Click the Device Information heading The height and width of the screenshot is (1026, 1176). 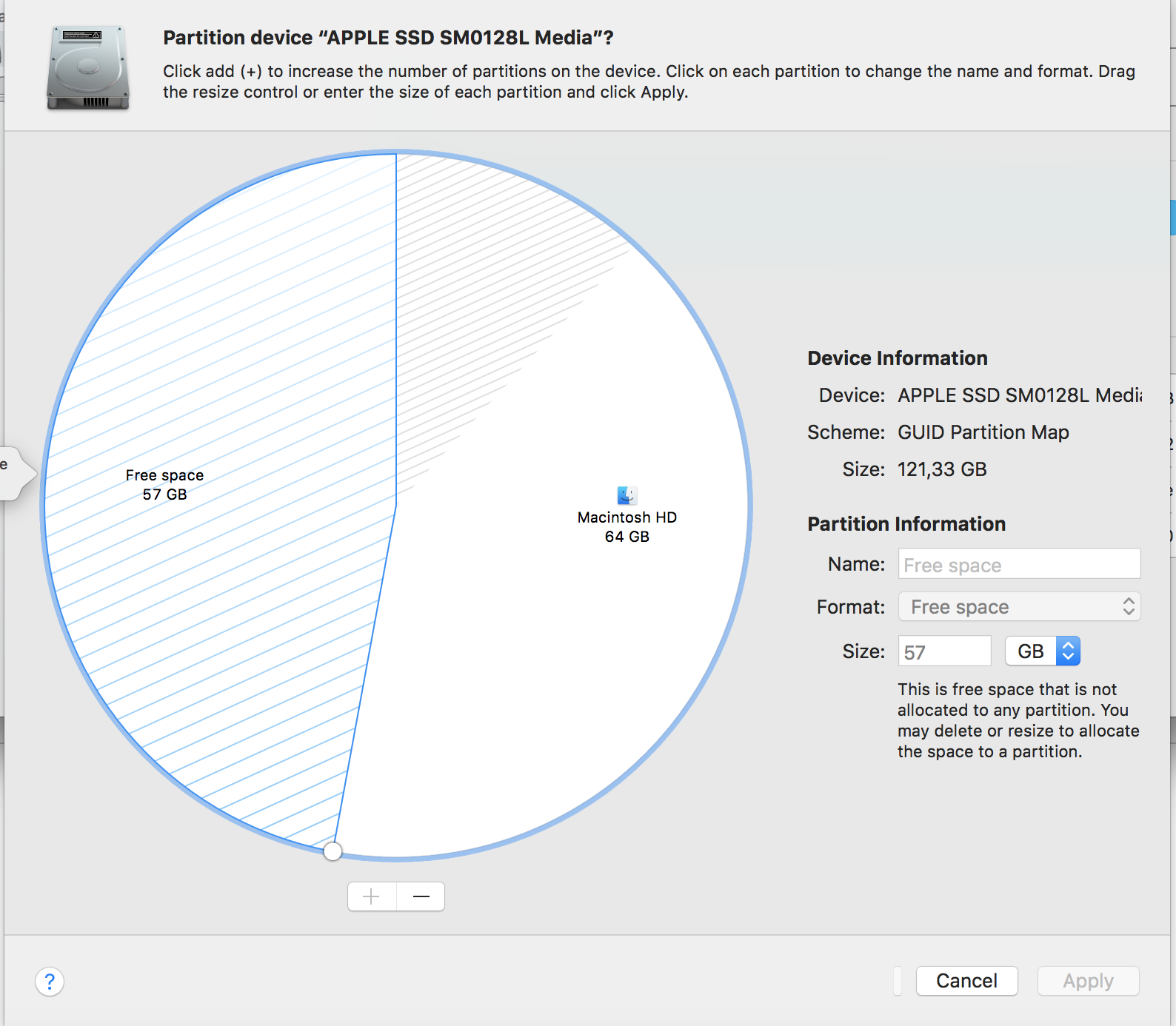point(898,358)
